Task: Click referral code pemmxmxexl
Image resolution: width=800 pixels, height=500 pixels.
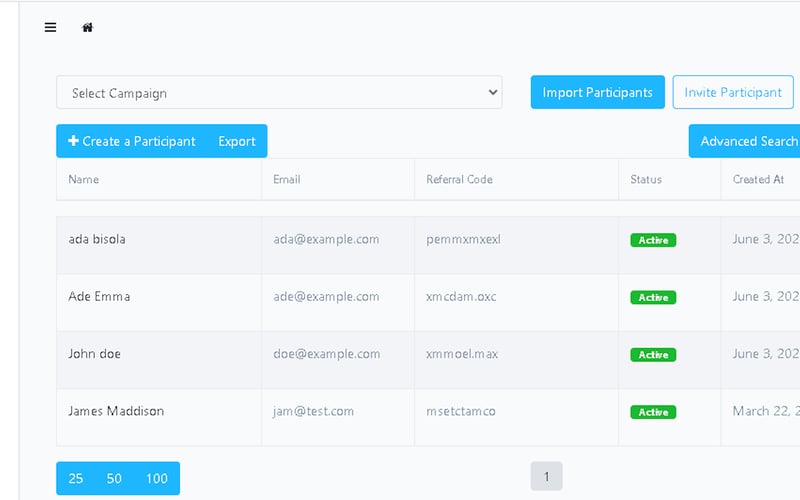Action: click(463, 239)
